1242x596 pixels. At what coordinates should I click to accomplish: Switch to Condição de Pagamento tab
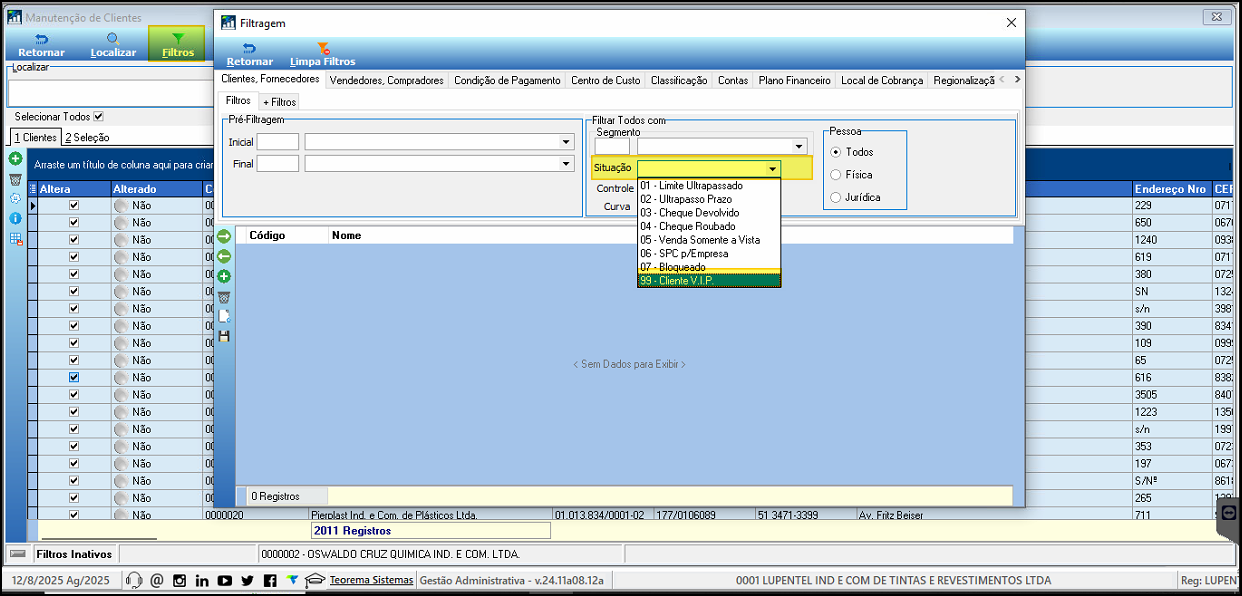click(x=507, y=81)
